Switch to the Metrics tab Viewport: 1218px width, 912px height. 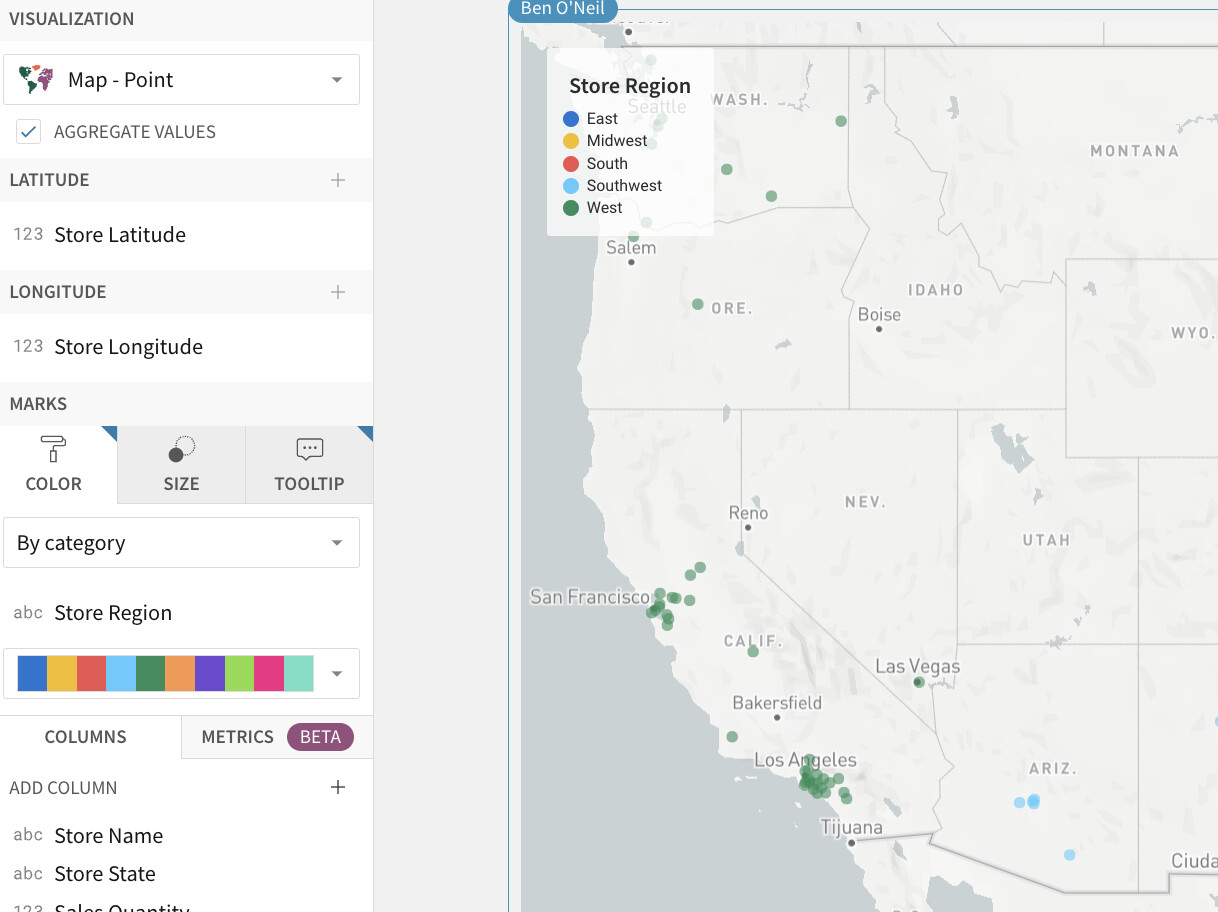237,737
